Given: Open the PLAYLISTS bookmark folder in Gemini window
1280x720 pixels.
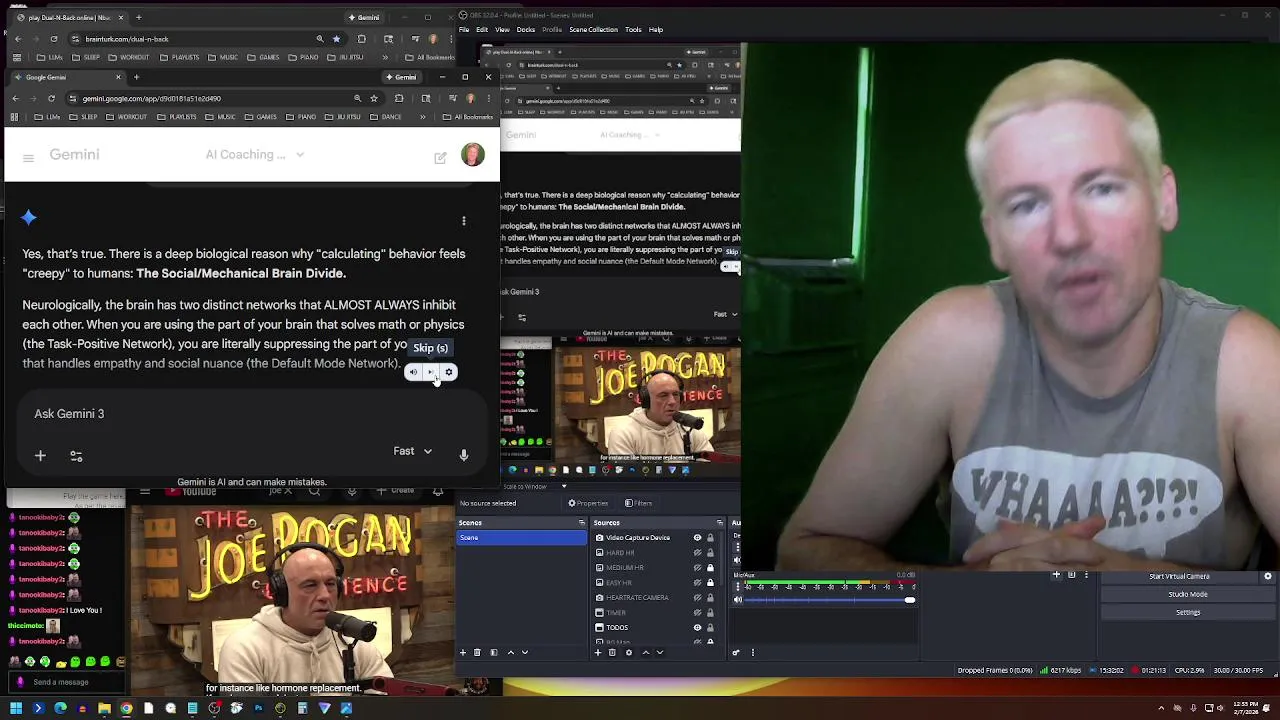Looking at the screenshot, I should tap(177, 117).
